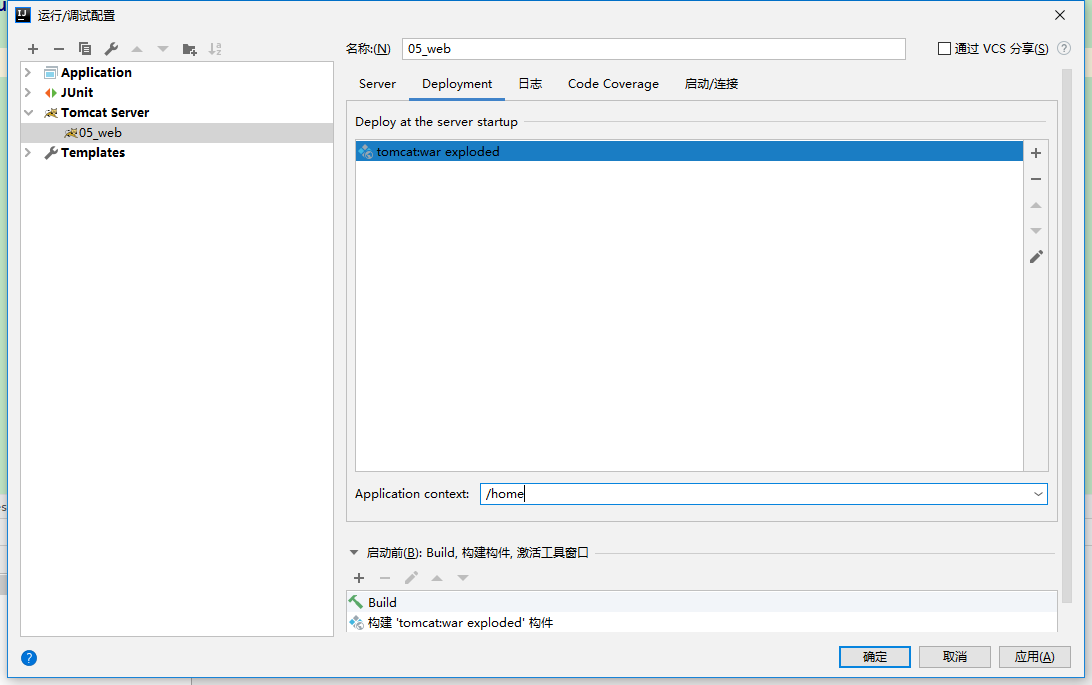Click IntelliJ icon in dialog title bar

click(22, 15)
